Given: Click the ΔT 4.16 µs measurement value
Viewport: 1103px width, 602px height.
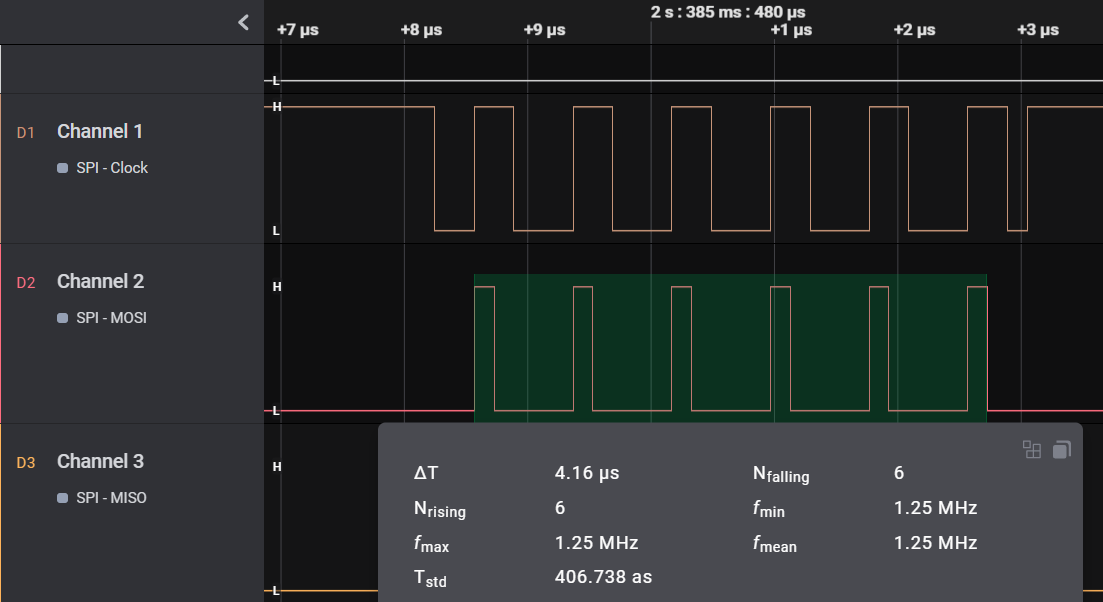Looking at the screenshot, I should pos(587,473).
